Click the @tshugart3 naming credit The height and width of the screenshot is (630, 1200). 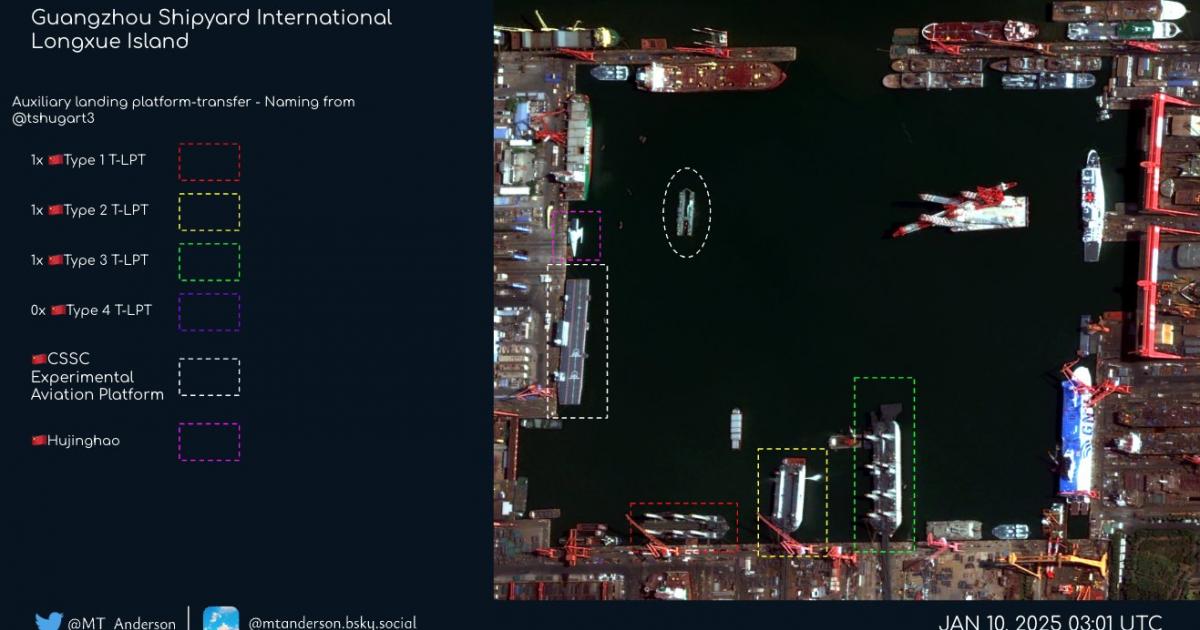click(x=50, y=118)
